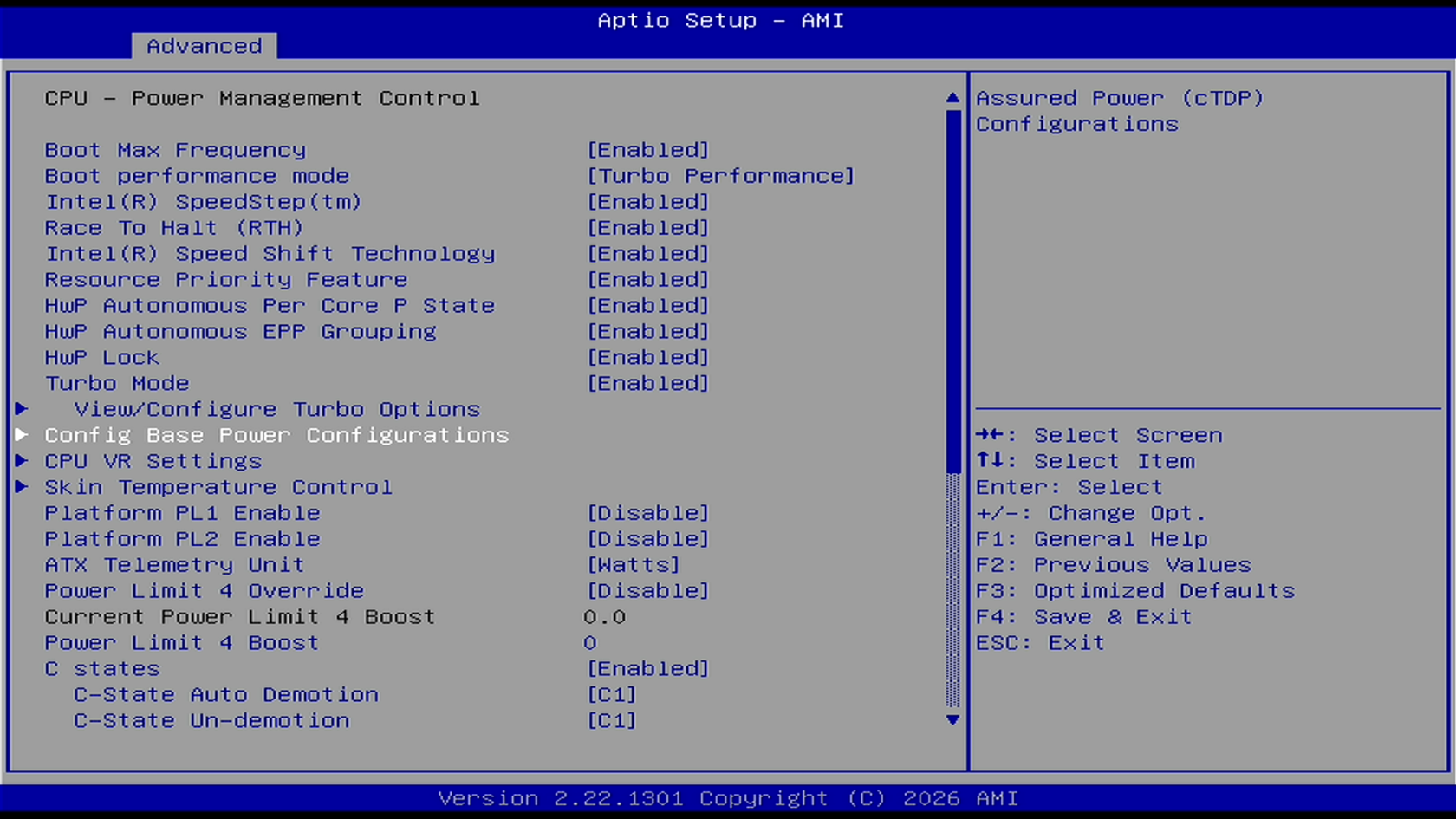Click the settings list scrollbar thumb
The image size is (1456, 819).
click(x=953, y=291)
